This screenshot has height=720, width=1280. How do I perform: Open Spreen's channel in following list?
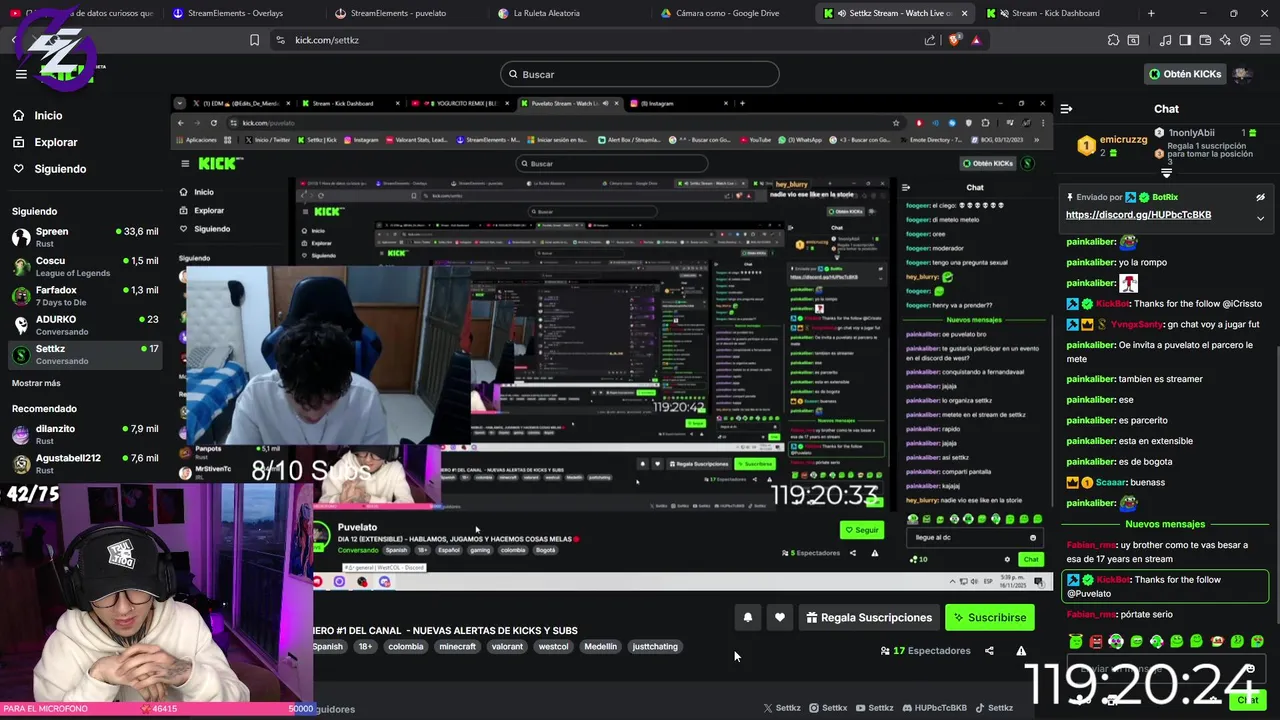84,237
